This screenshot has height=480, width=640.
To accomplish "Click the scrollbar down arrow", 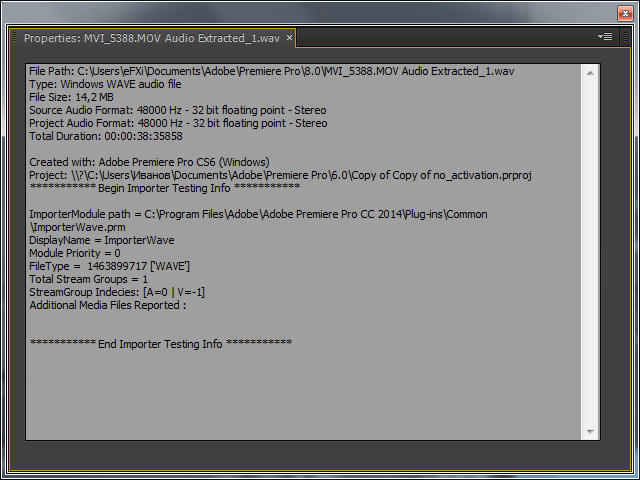I will (590, 431).
